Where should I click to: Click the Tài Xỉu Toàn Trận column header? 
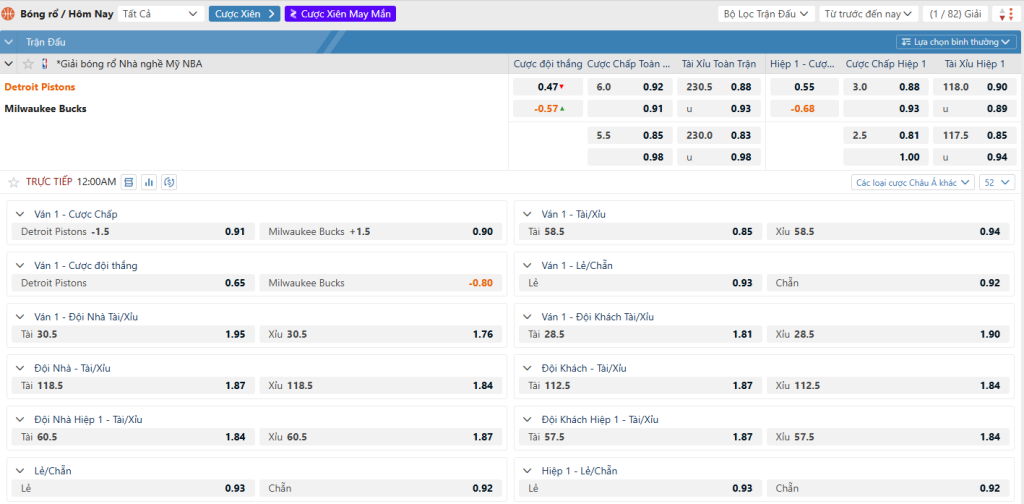coord(719,64)
